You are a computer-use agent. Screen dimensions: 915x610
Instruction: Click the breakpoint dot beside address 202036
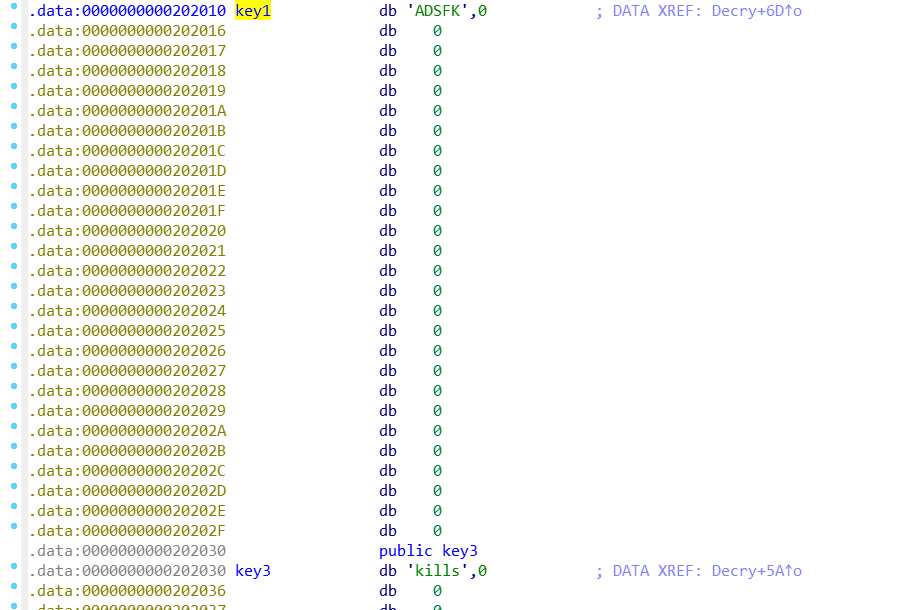pyautogui.click(x=14, y=585)
